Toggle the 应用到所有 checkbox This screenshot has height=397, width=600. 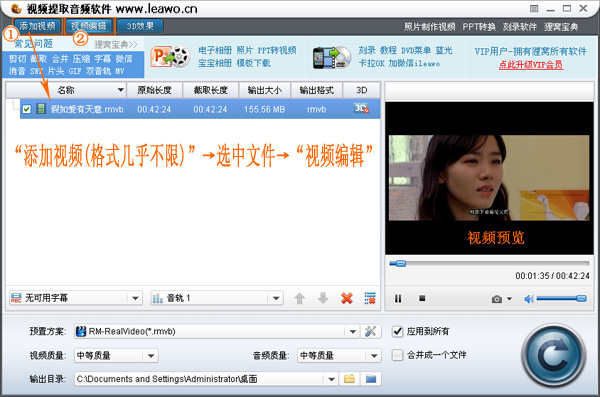point(398,331)
